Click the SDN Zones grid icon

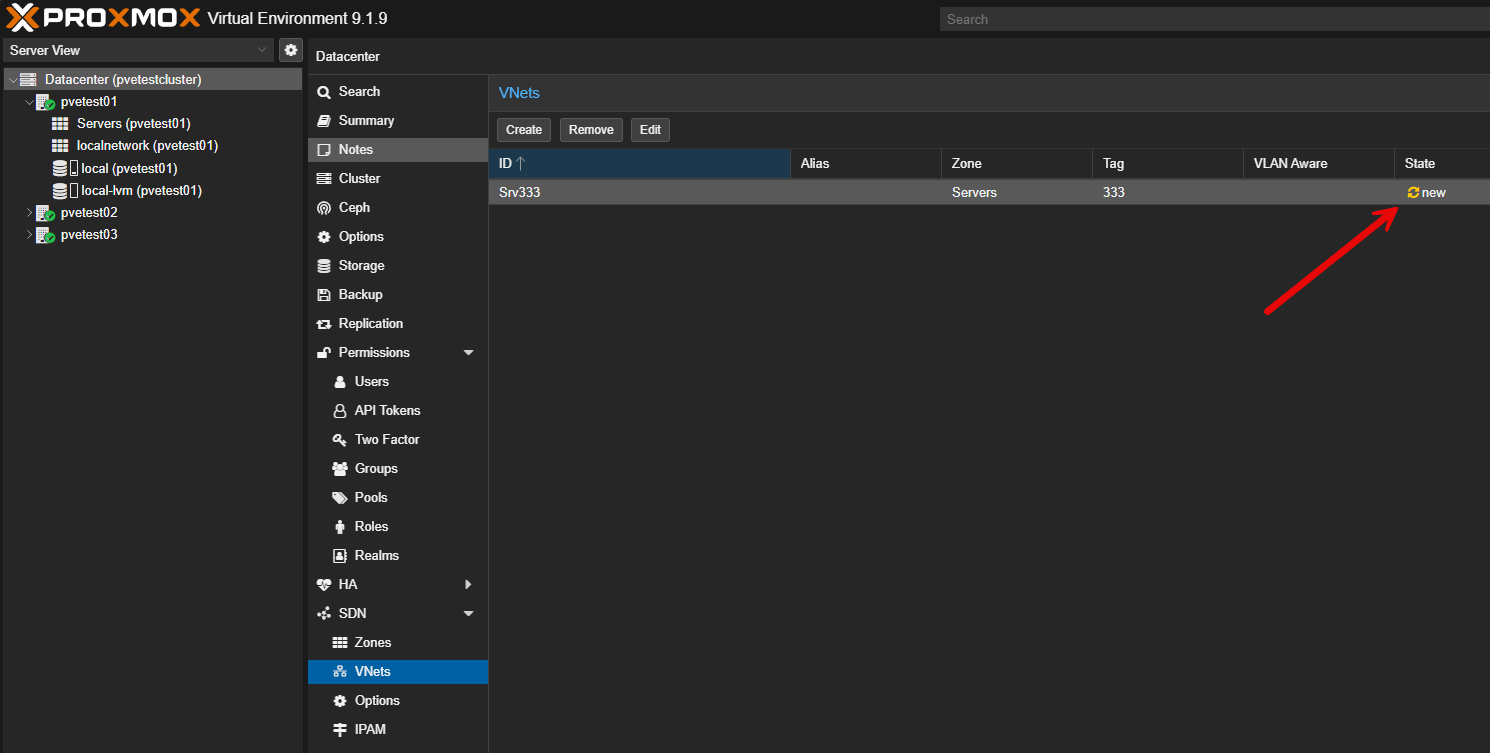click(x=339, y=643)
